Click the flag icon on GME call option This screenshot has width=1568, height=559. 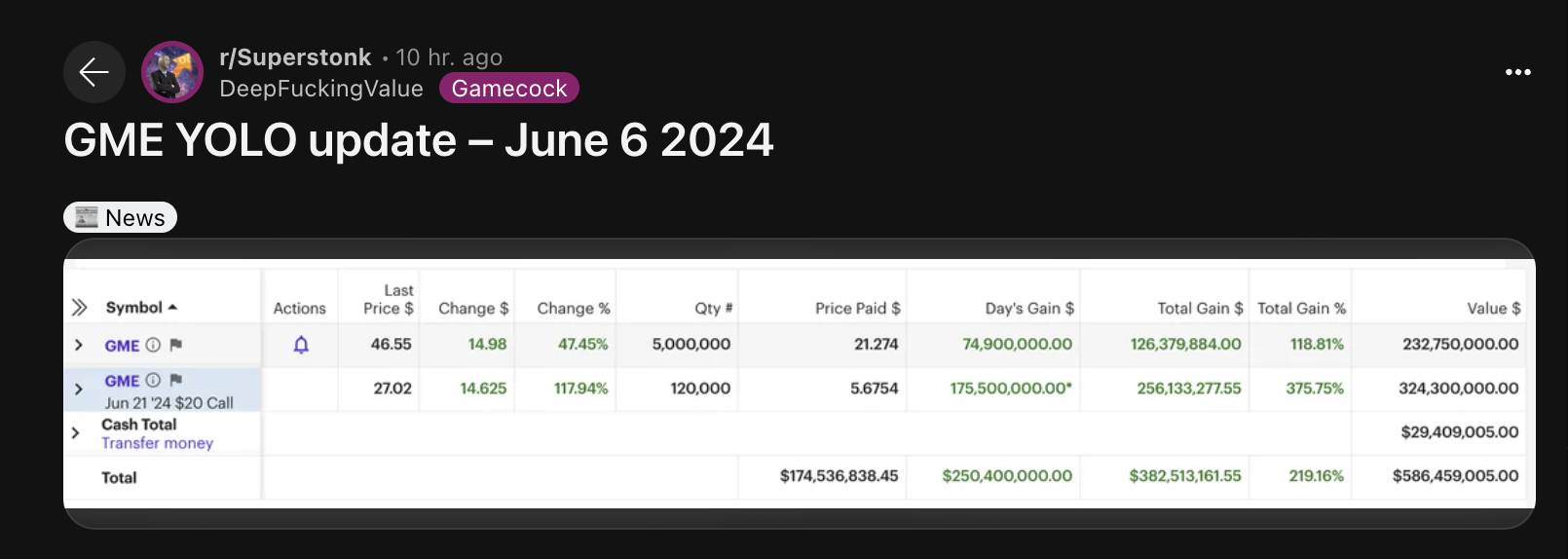coord(176,380)
